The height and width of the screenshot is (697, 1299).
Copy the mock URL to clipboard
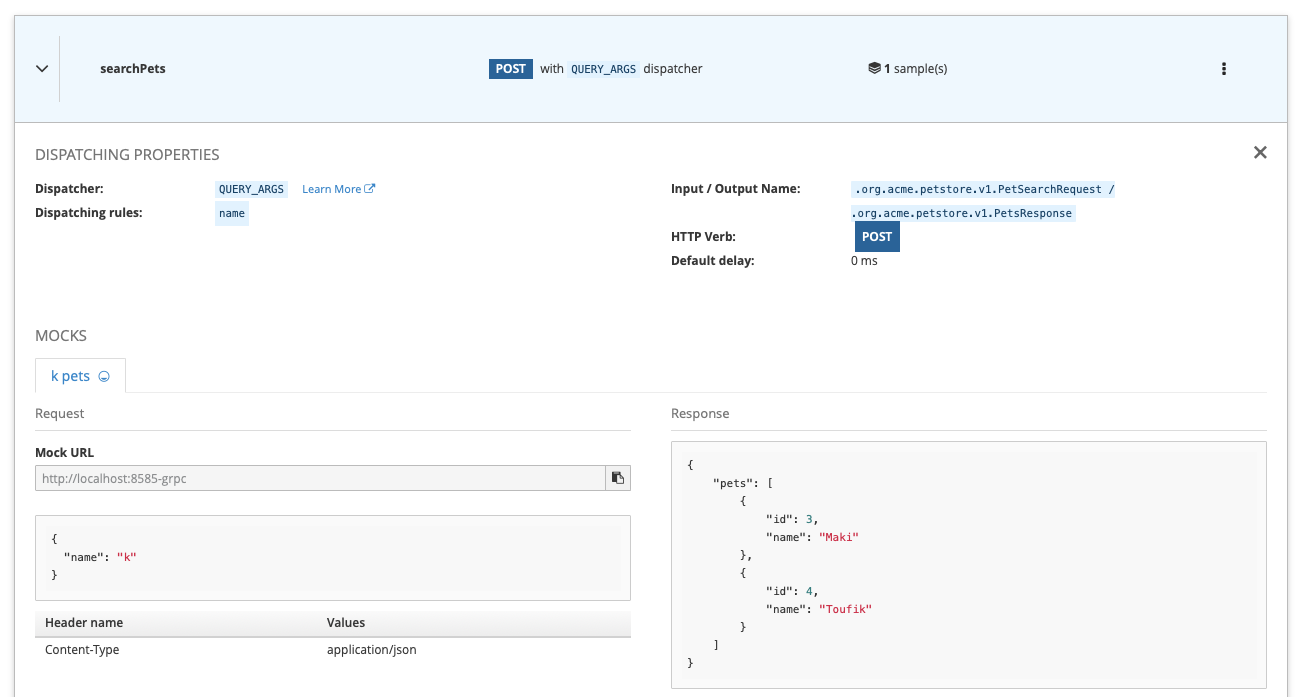[618, 479]
